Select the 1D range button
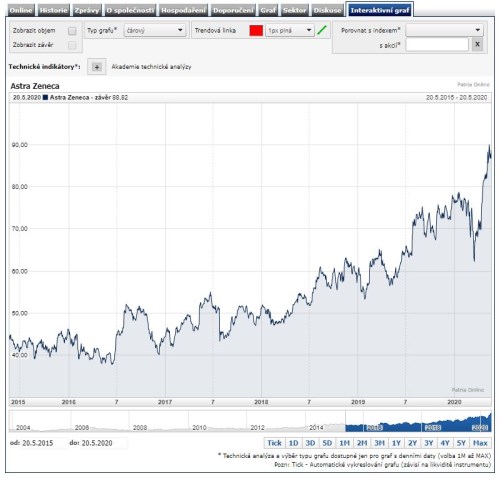The height and width of the screenshot is (478, 500). click(293, 443)
